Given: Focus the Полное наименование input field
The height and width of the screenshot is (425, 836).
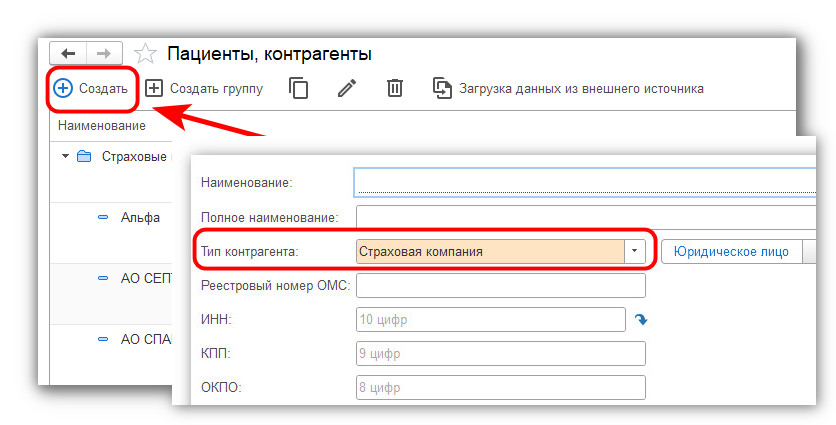Looking at the screenshot, I should tap(586, 218).
